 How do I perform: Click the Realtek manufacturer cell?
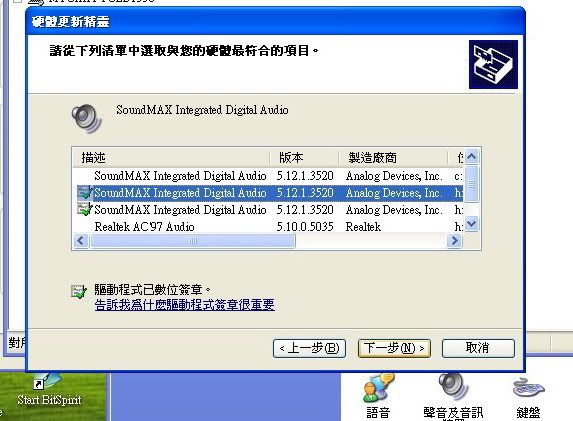(x=363, y=227)
